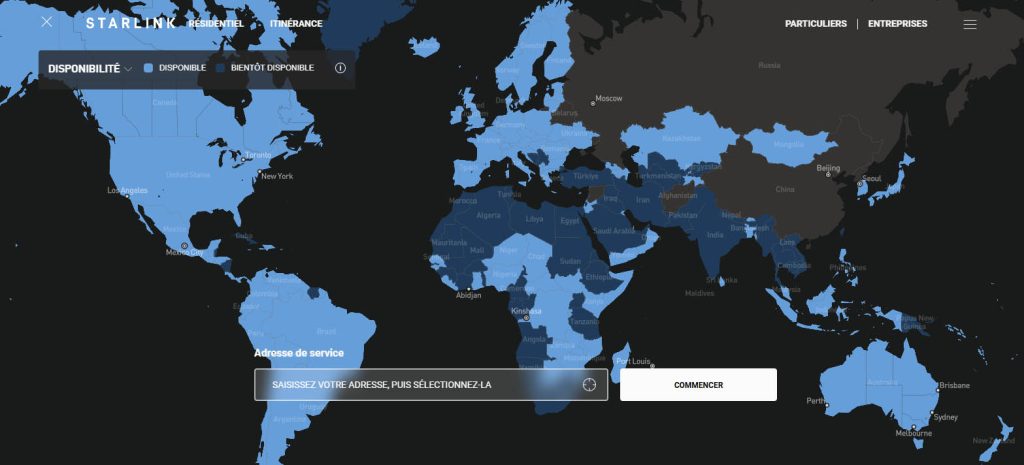
Task: Click the light blue Disponible legend swatch
Action: pos(149,68)
